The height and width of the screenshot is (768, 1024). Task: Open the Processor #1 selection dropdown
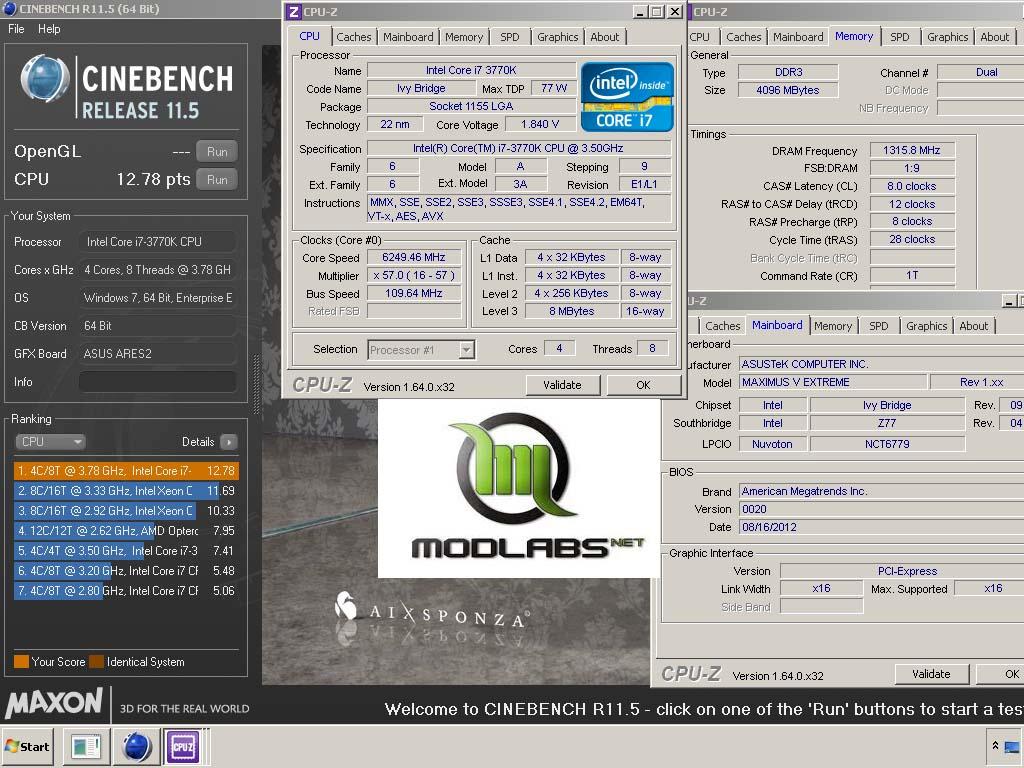coord(421,350)
